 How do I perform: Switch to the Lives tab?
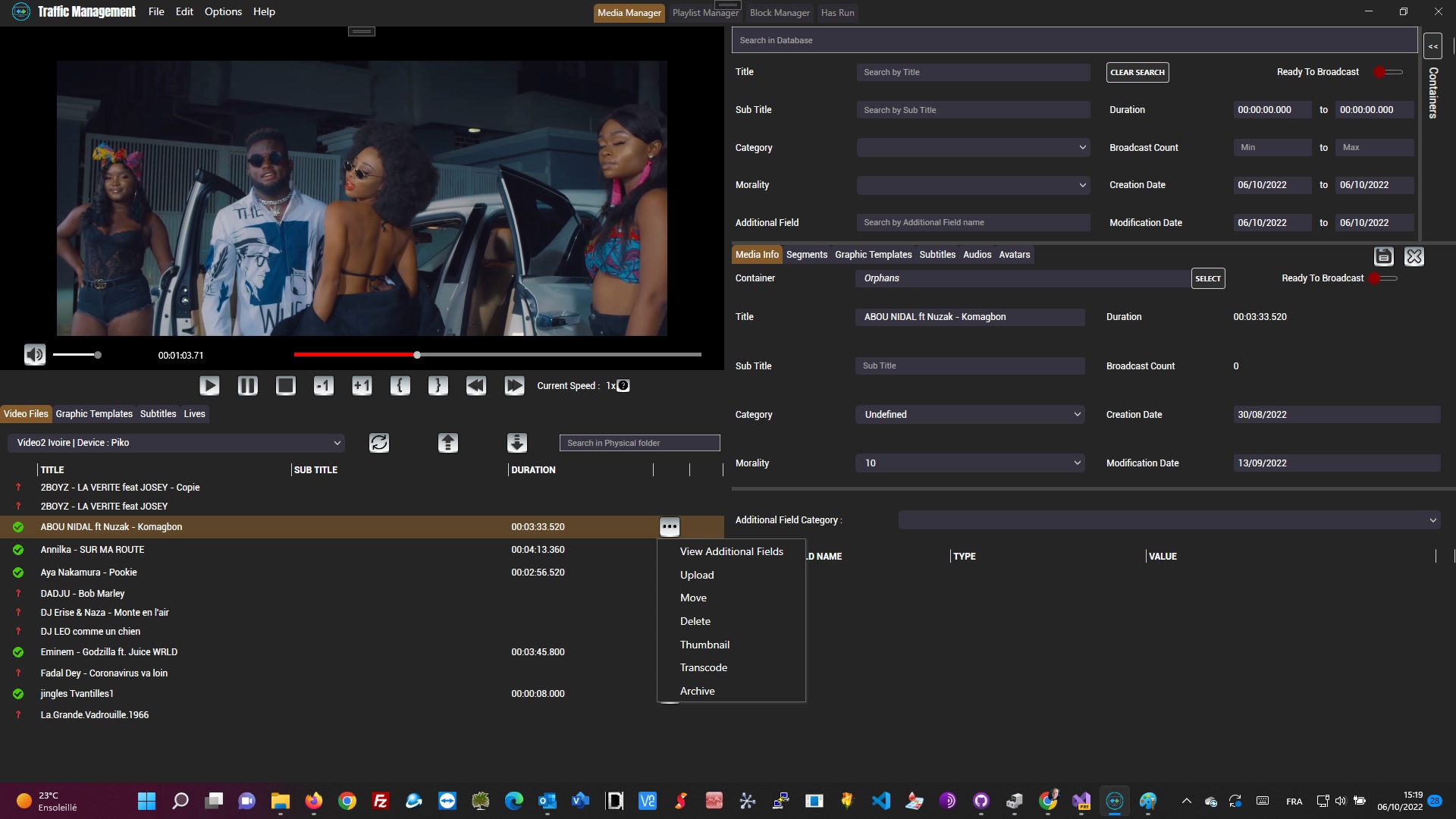[x=194, y=414]
